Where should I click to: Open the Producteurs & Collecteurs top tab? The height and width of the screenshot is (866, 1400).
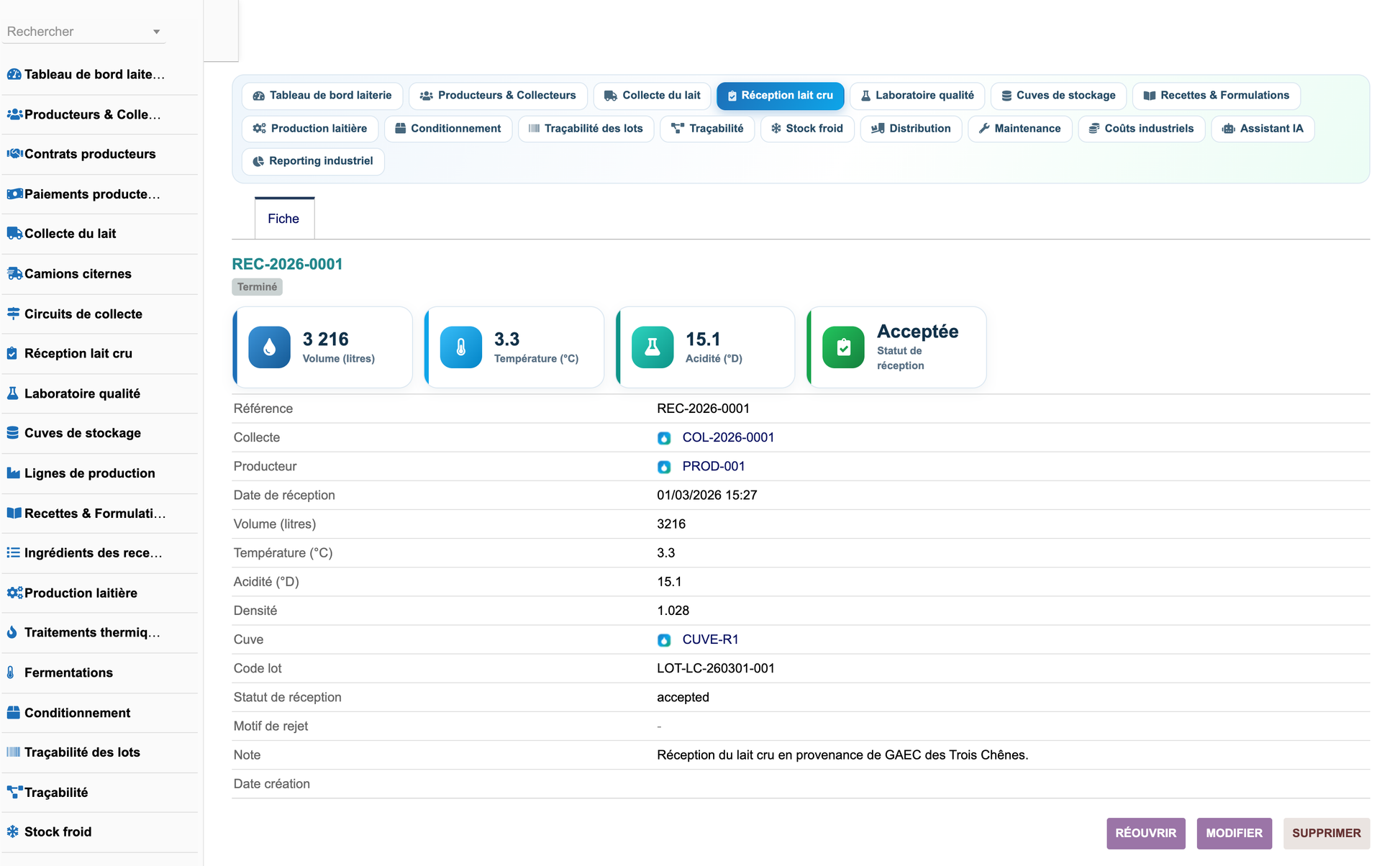click(498, 96)
